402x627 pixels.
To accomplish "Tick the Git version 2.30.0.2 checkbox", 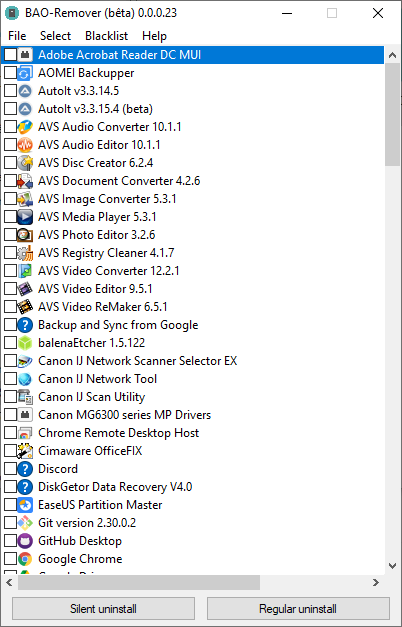I will [10, 523].
